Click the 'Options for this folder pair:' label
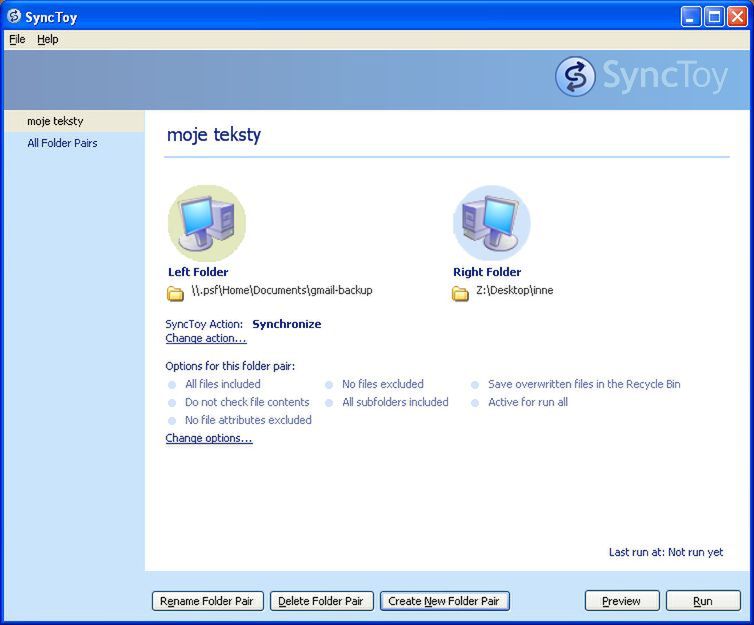 (230, 366)
